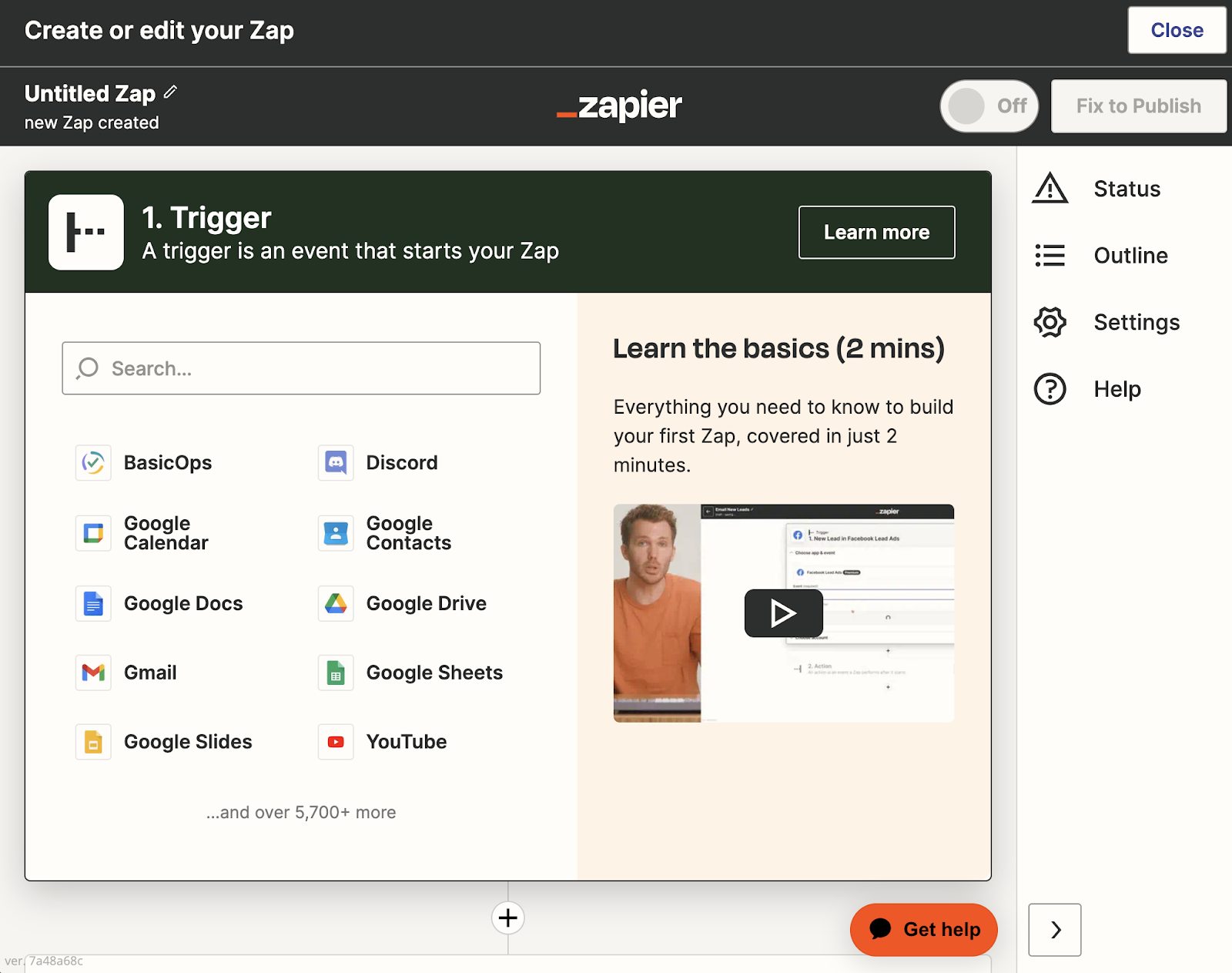Choose the Google Calendar label
Screen dimensions: 1232x973
[x=166, y=533]
